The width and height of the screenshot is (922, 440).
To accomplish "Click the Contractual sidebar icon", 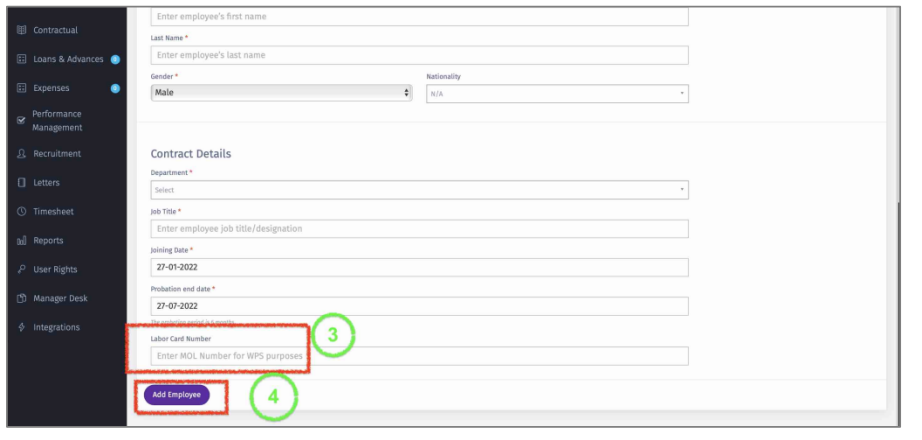I will pyautogui.click(x=22, y=30).
